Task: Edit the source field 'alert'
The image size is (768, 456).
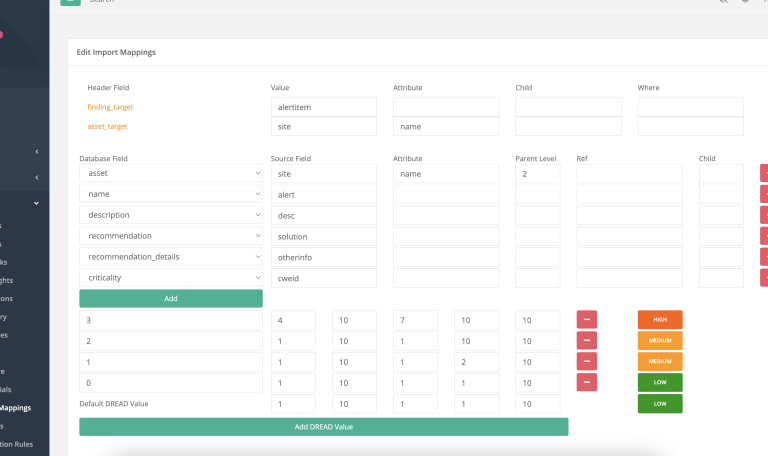Action: pos(324,194)
